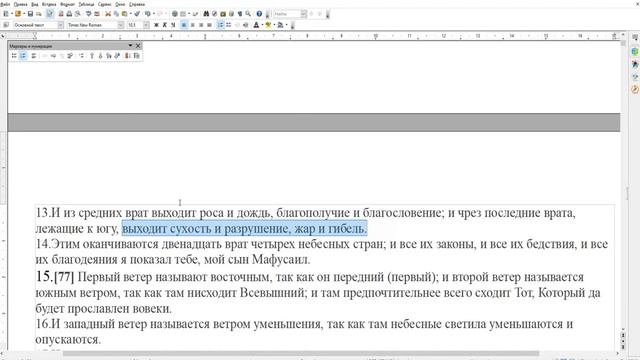This screenshot has height=360, width=640.
Task: Apply Highlighting color marker icon
Action: click(268, 25)
